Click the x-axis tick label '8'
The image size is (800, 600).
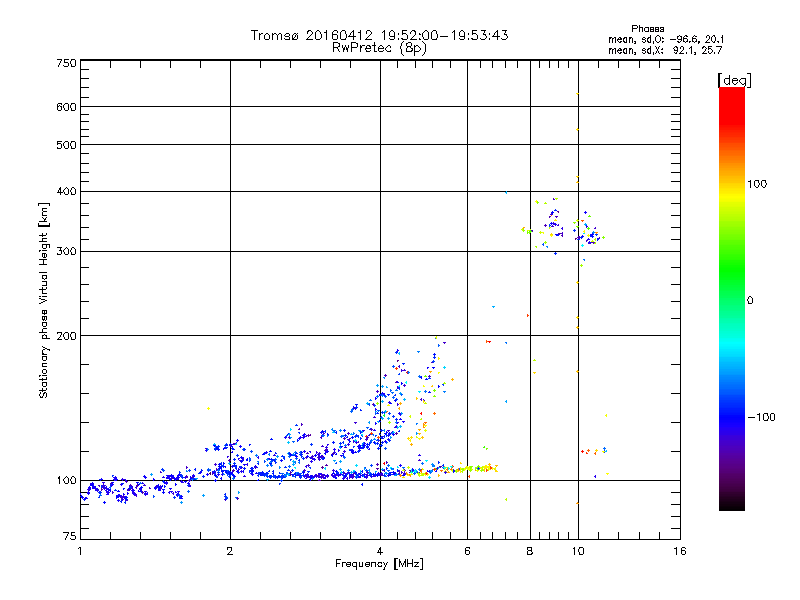[530, 551]
